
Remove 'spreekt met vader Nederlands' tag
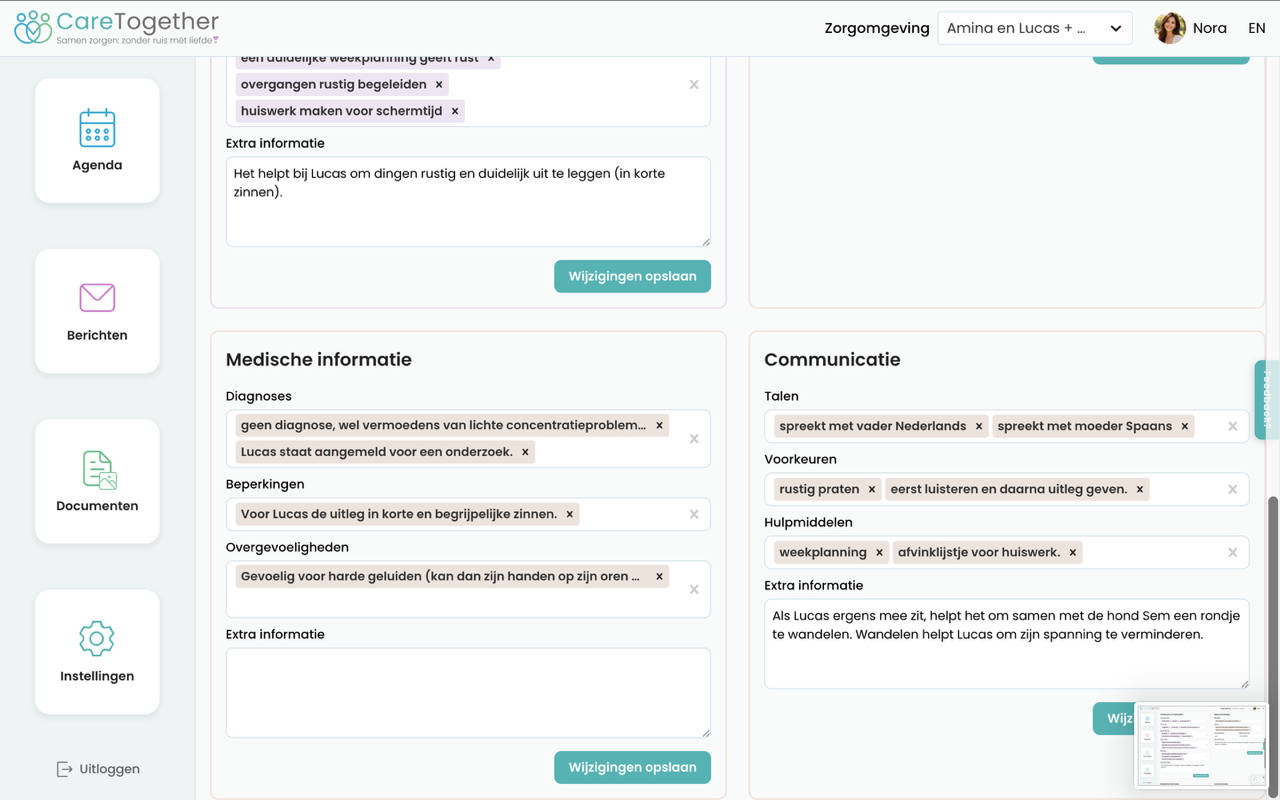click(979, 426)
